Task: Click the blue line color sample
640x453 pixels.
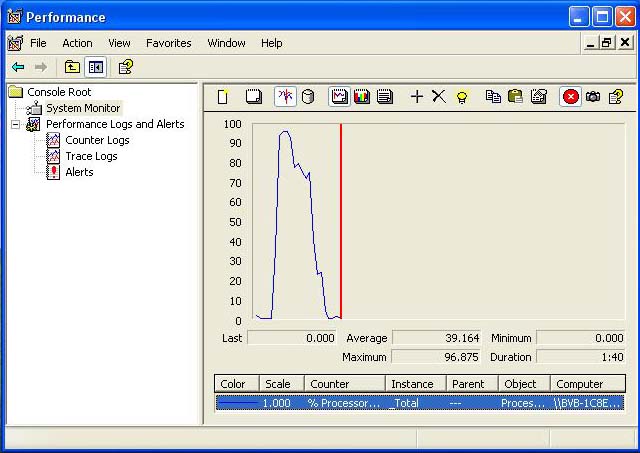Action: pyautogui.click(x=238, y=403)
